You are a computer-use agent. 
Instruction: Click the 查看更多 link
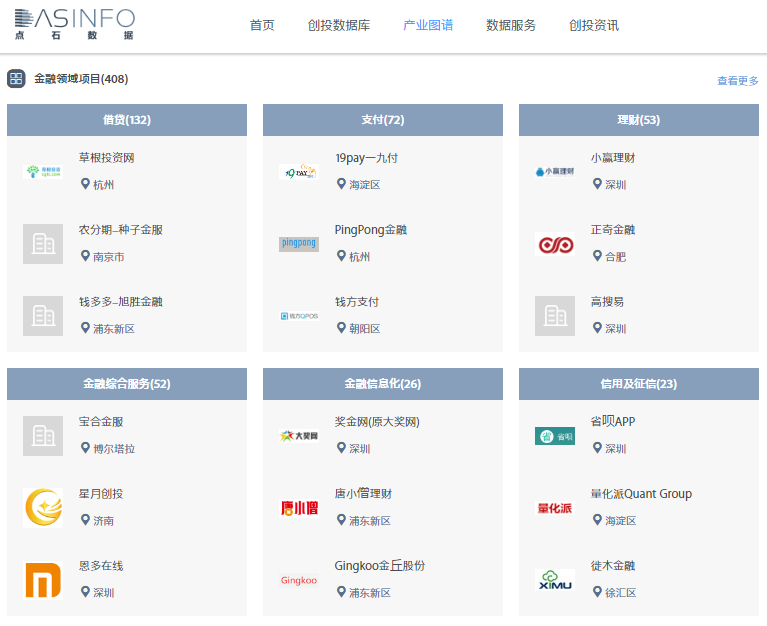(x=738, y=81)
